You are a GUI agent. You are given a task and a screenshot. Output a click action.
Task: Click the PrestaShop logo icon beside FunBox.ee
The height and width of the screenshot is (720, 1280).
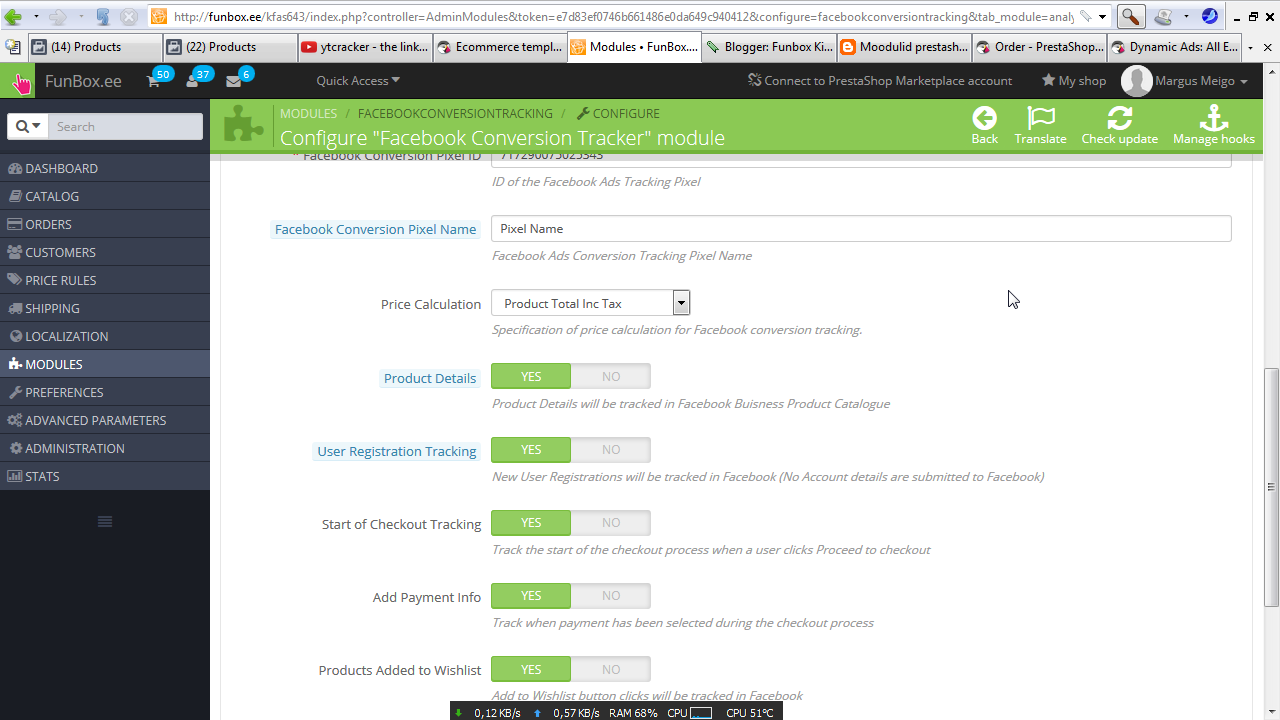[x=20, y=81]
